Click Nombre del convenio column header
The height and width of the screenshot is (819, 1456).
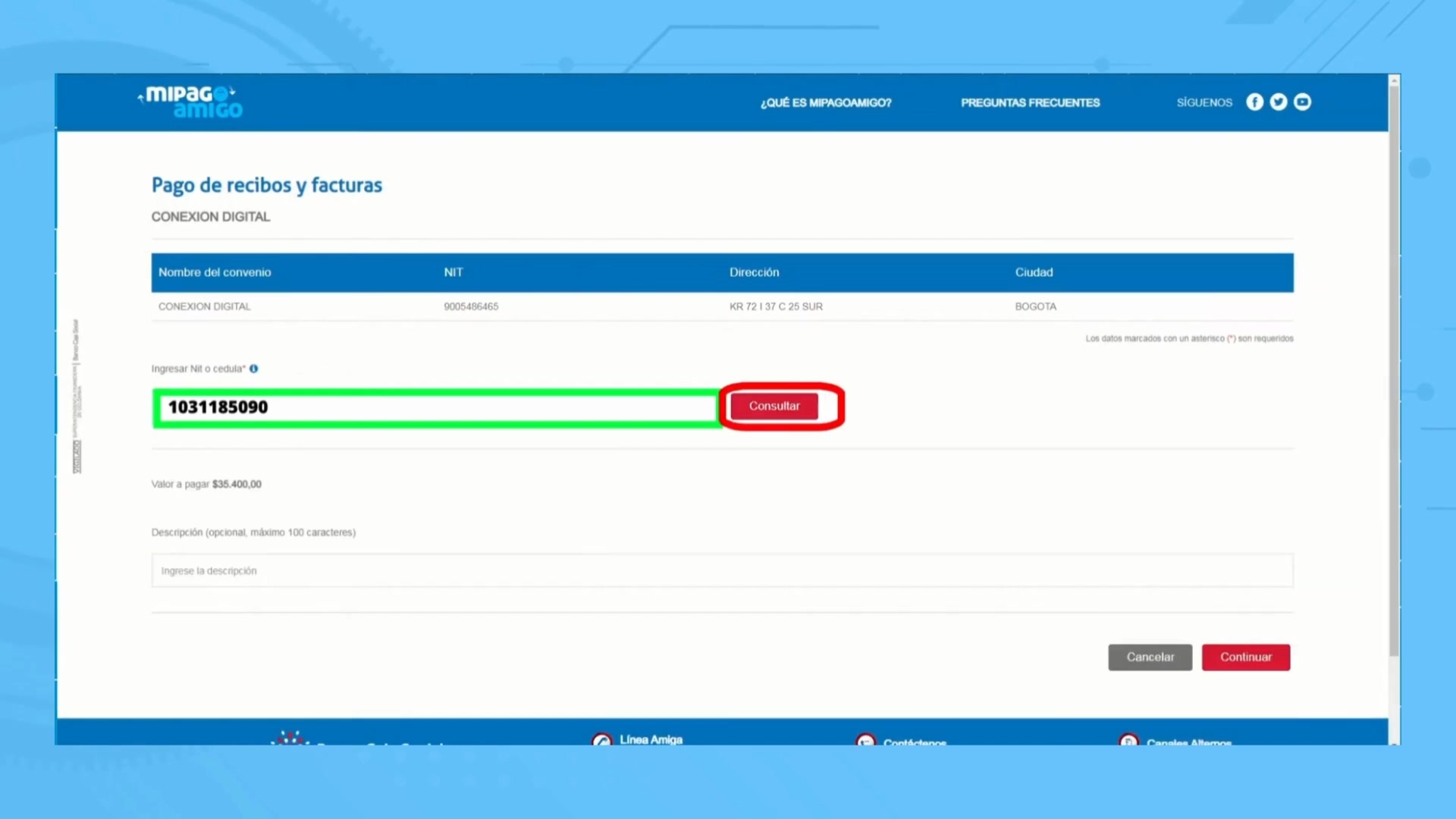[215, 272]
